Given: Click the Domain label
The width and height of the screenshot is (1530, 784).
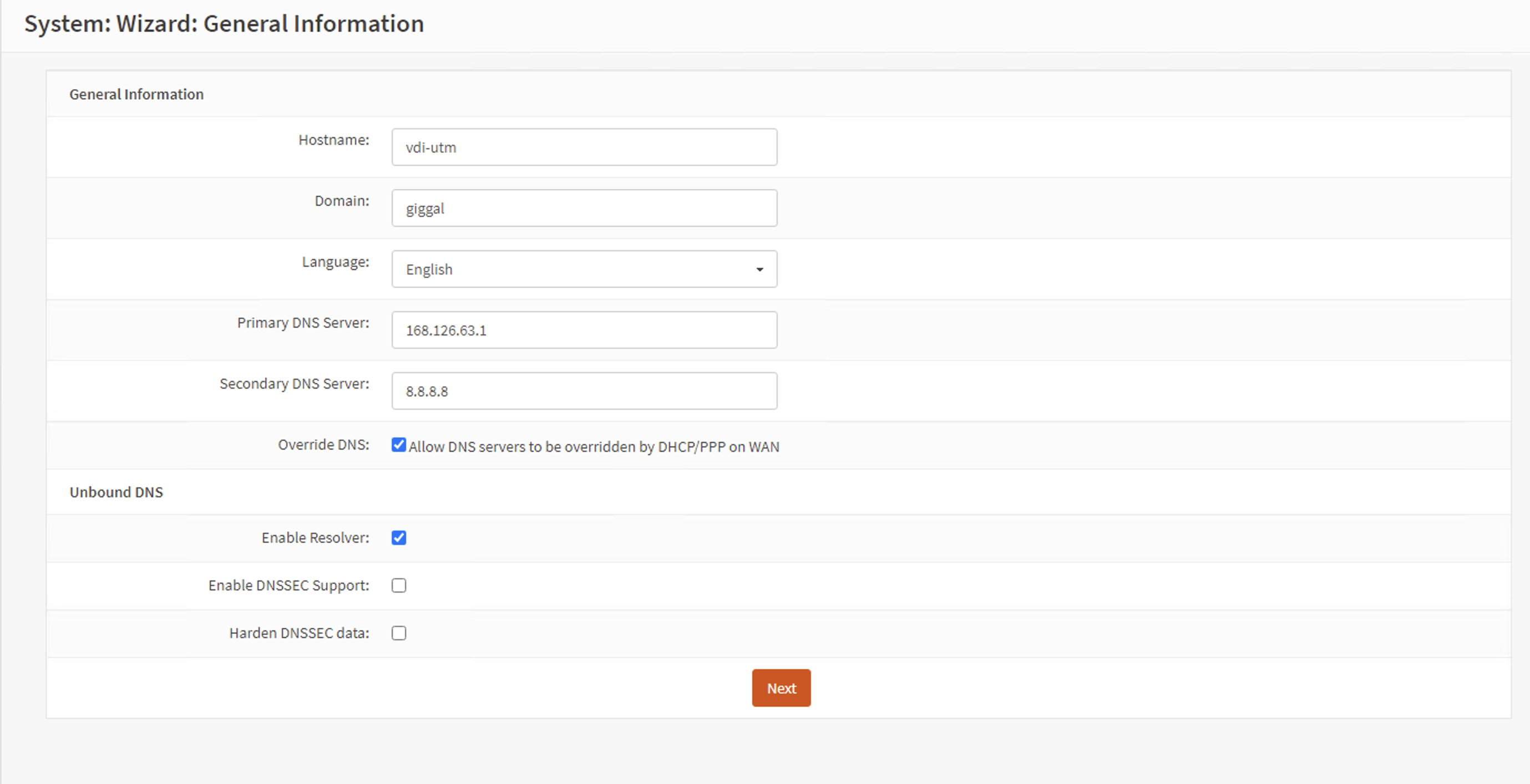Looking at the screenshot, I should [x=342, y=201].
